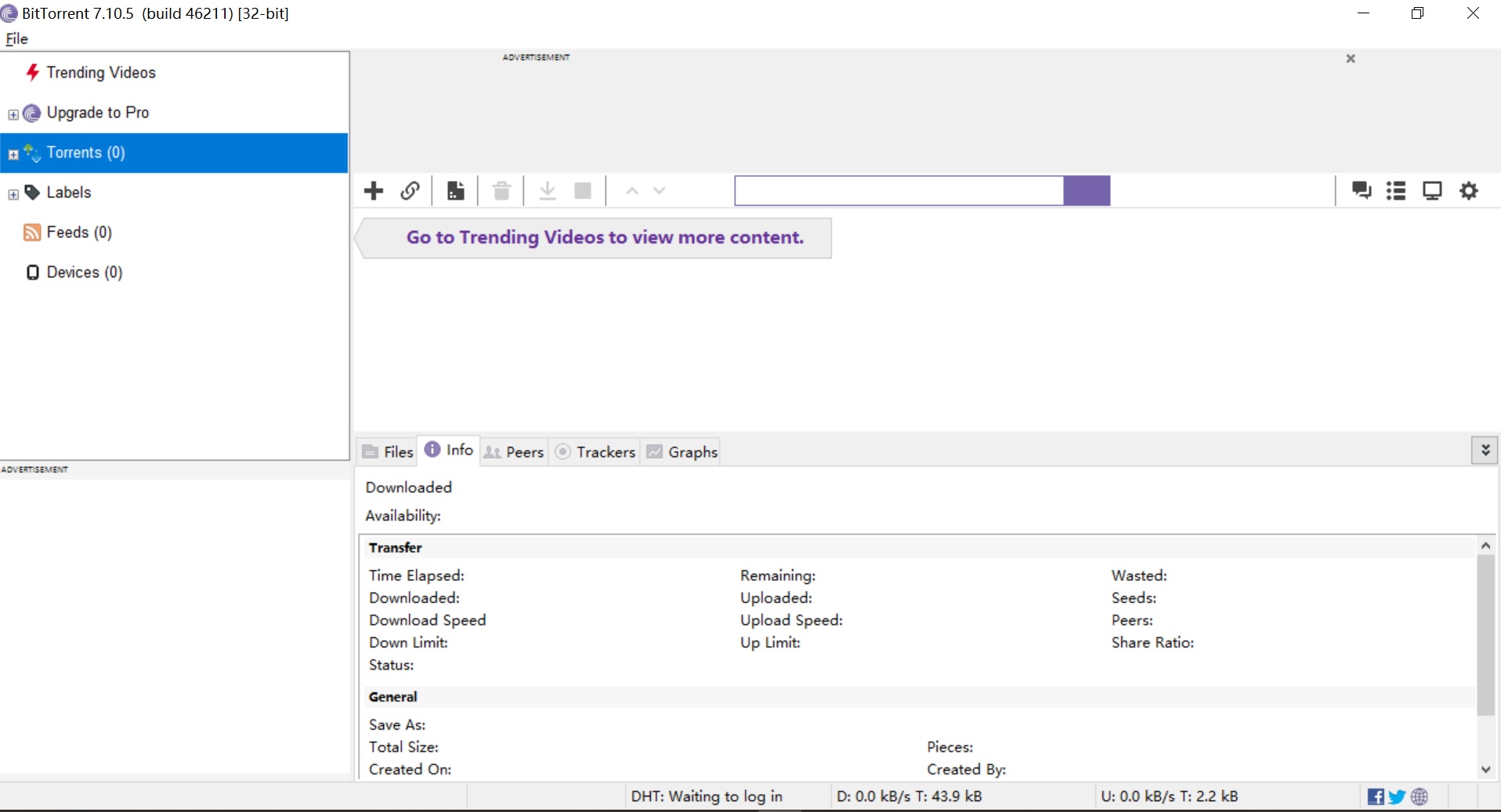Viewport: 1501px width, 812px height.
Task: Click the info panel scroll up arrow
Action: (1485, 545)
